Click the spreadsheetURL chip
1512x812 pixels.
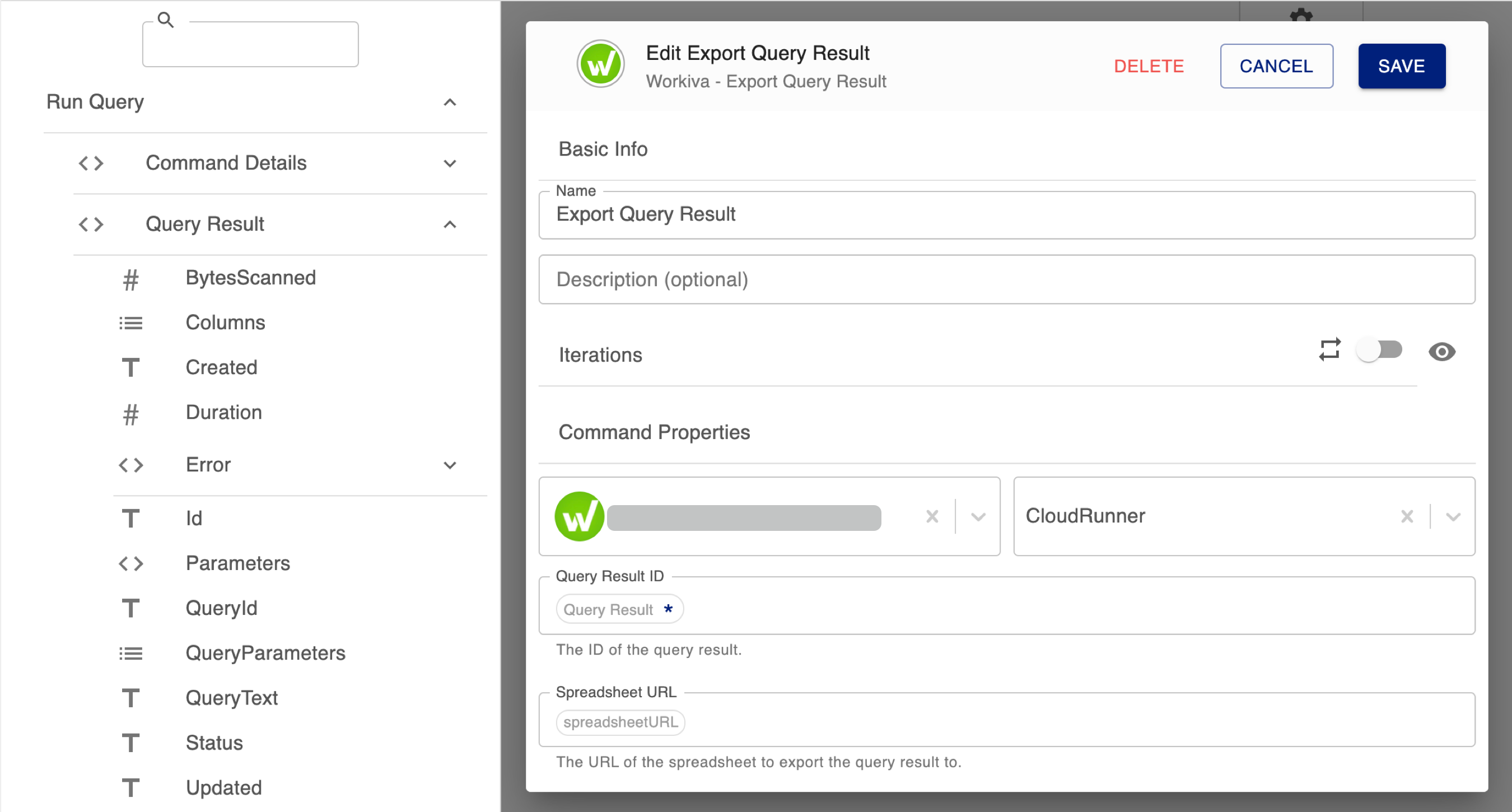coord(620,722)
